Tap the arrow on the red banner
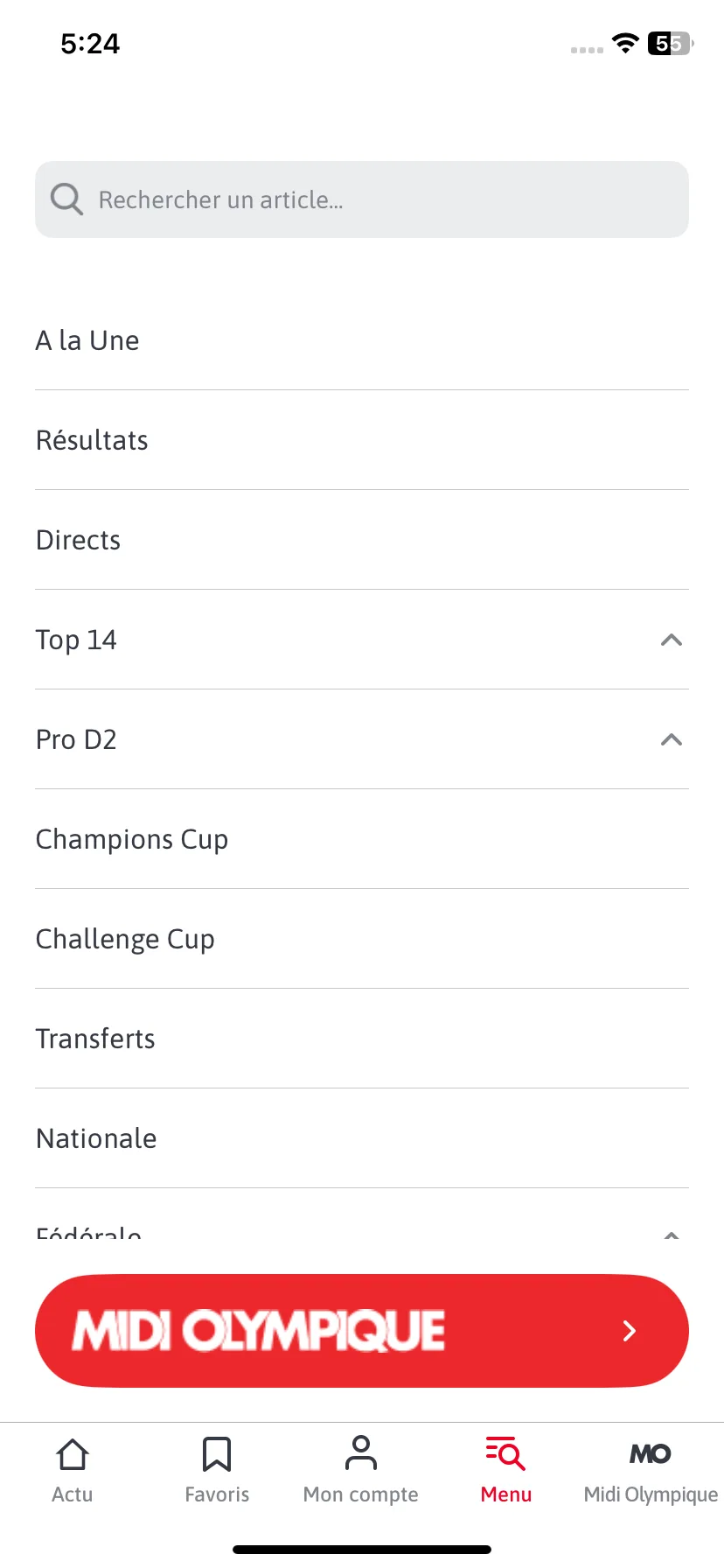 pyautogui.click(x=629, y=1331)
